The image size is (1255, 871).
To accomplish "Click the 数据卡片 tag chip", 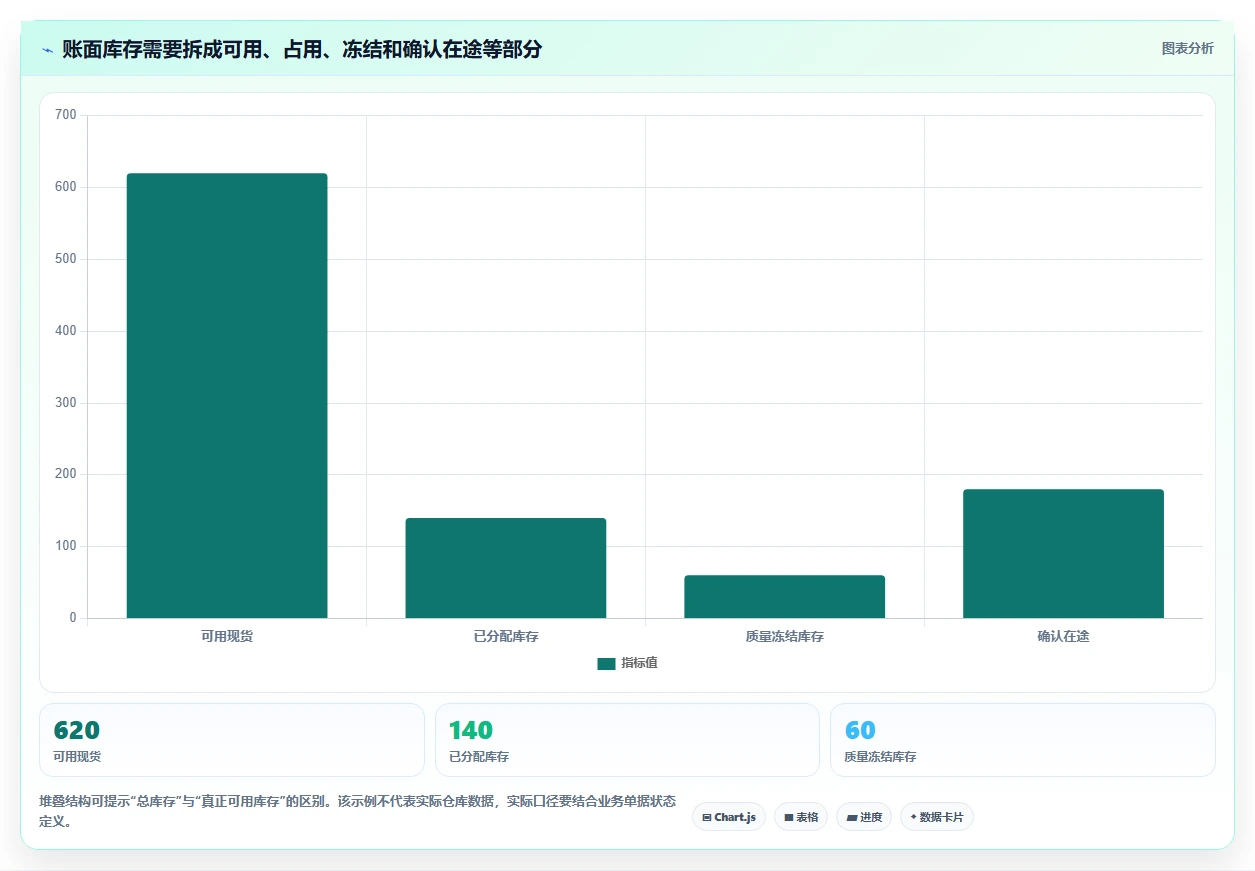I will click(937, 817).
